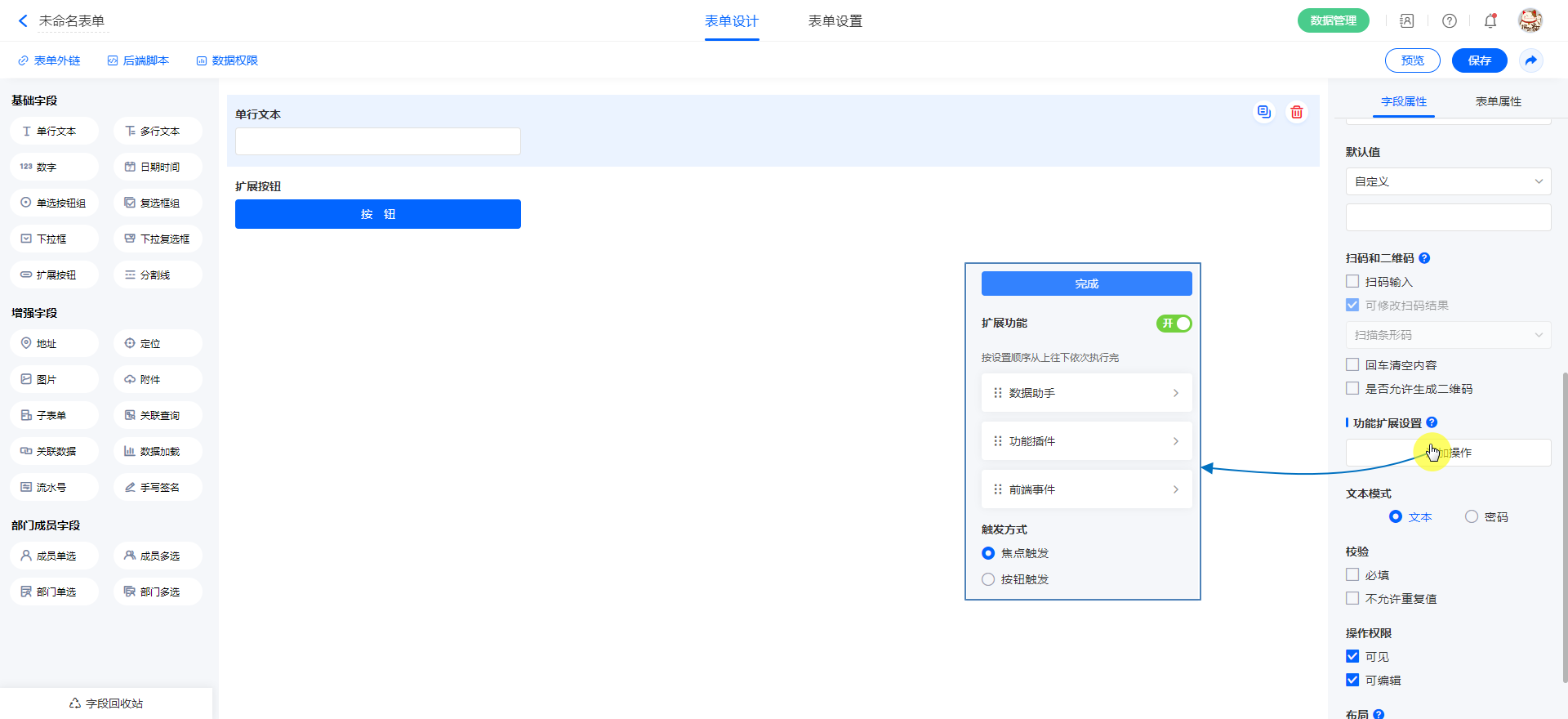1568x719 pixels.
Task: Open the 字段回收站 recycle bin
Action: 106,703
